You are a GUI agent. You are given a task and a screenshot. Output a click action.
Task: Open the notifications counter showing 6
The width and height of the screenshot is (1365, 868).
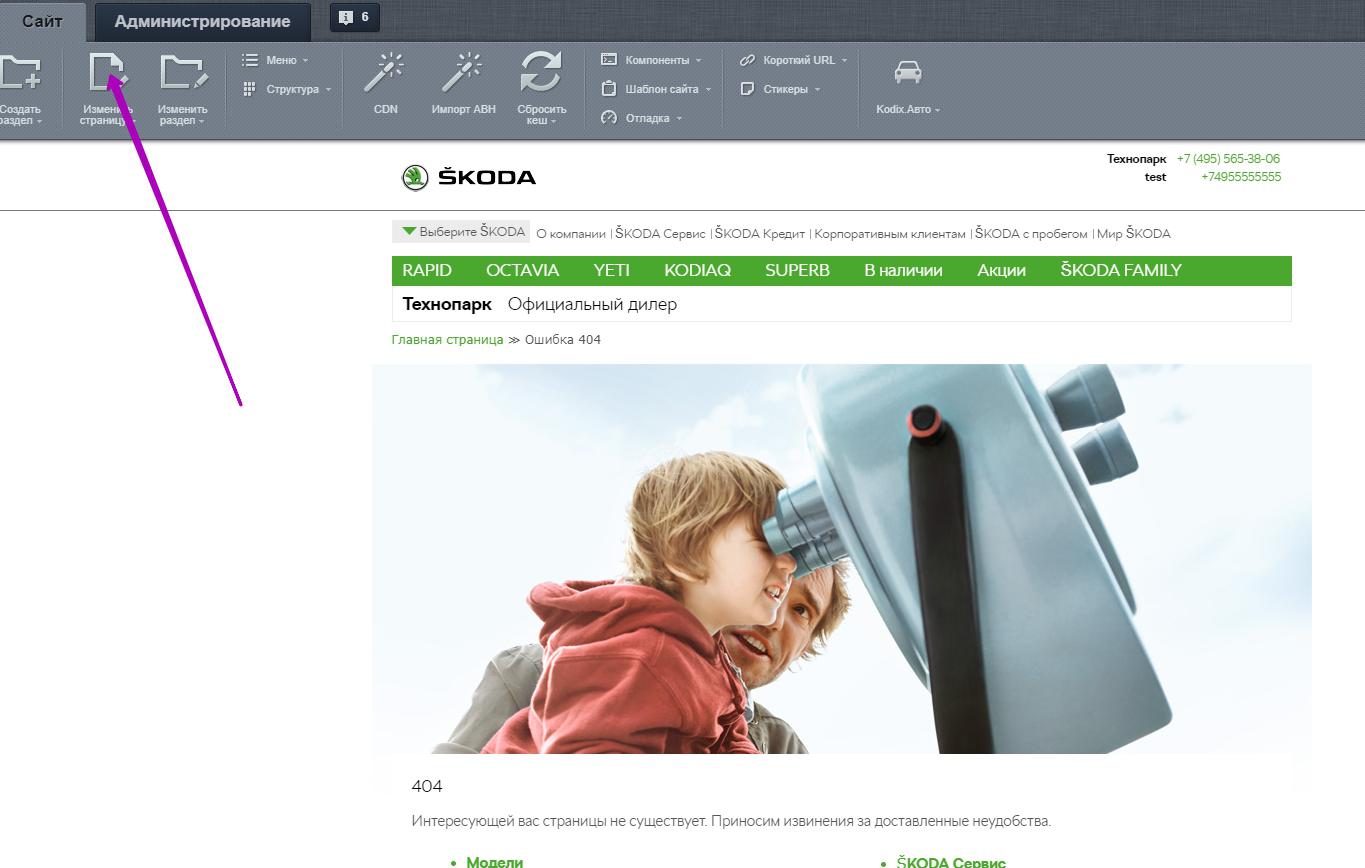pyautogui.click(x=354, y=17)
